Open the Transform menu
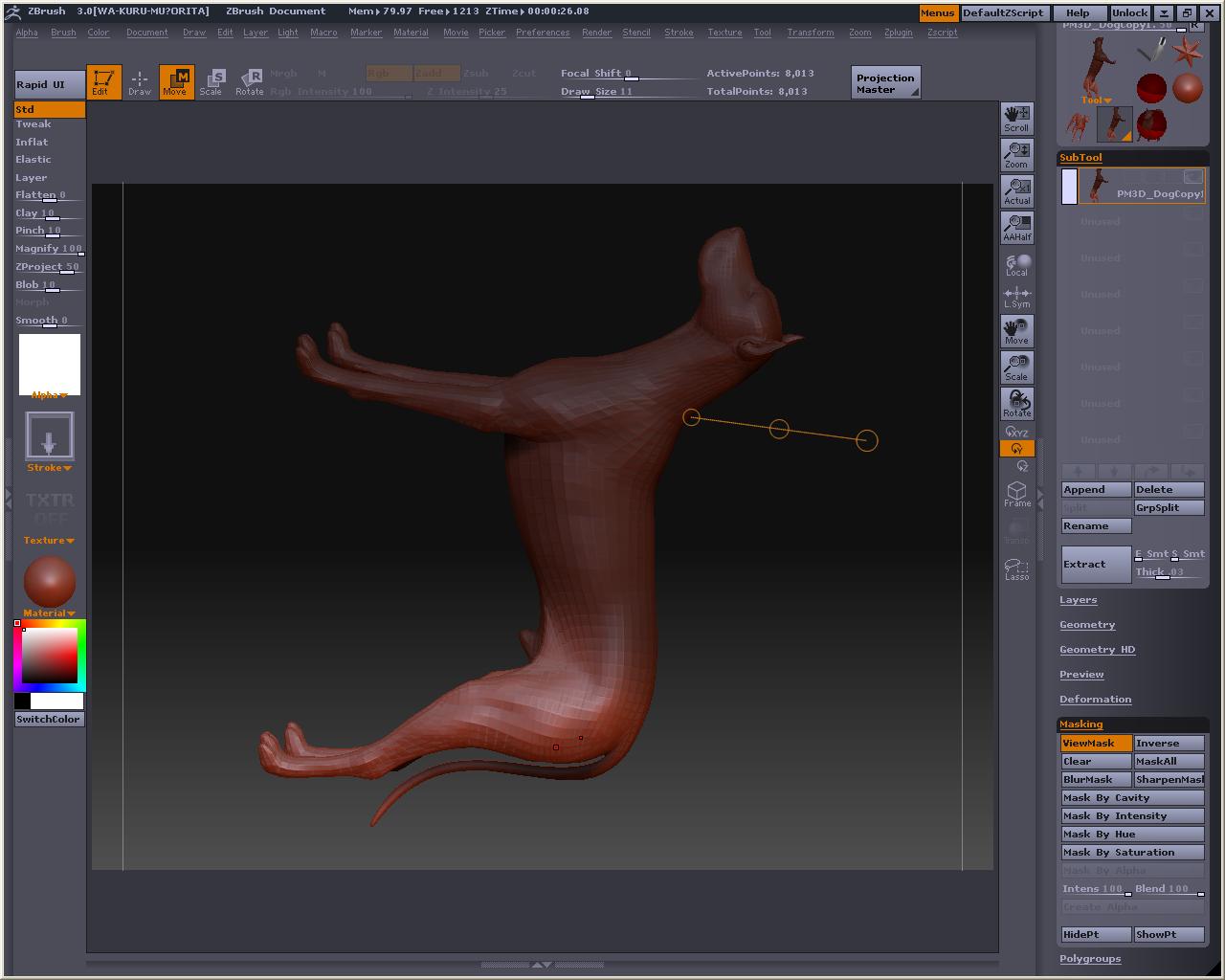 [810, 33]
